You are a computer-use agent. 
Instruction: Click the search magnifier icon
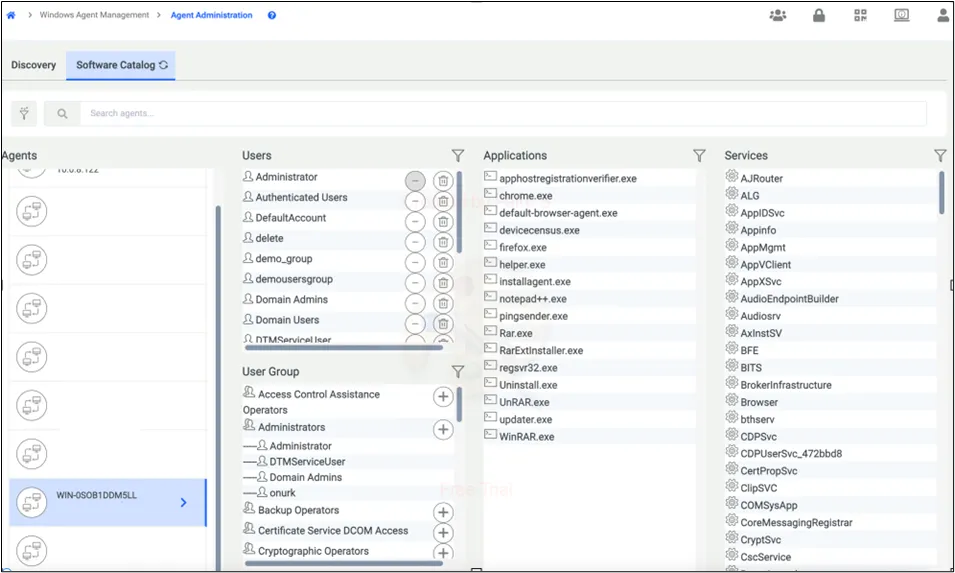62,113
